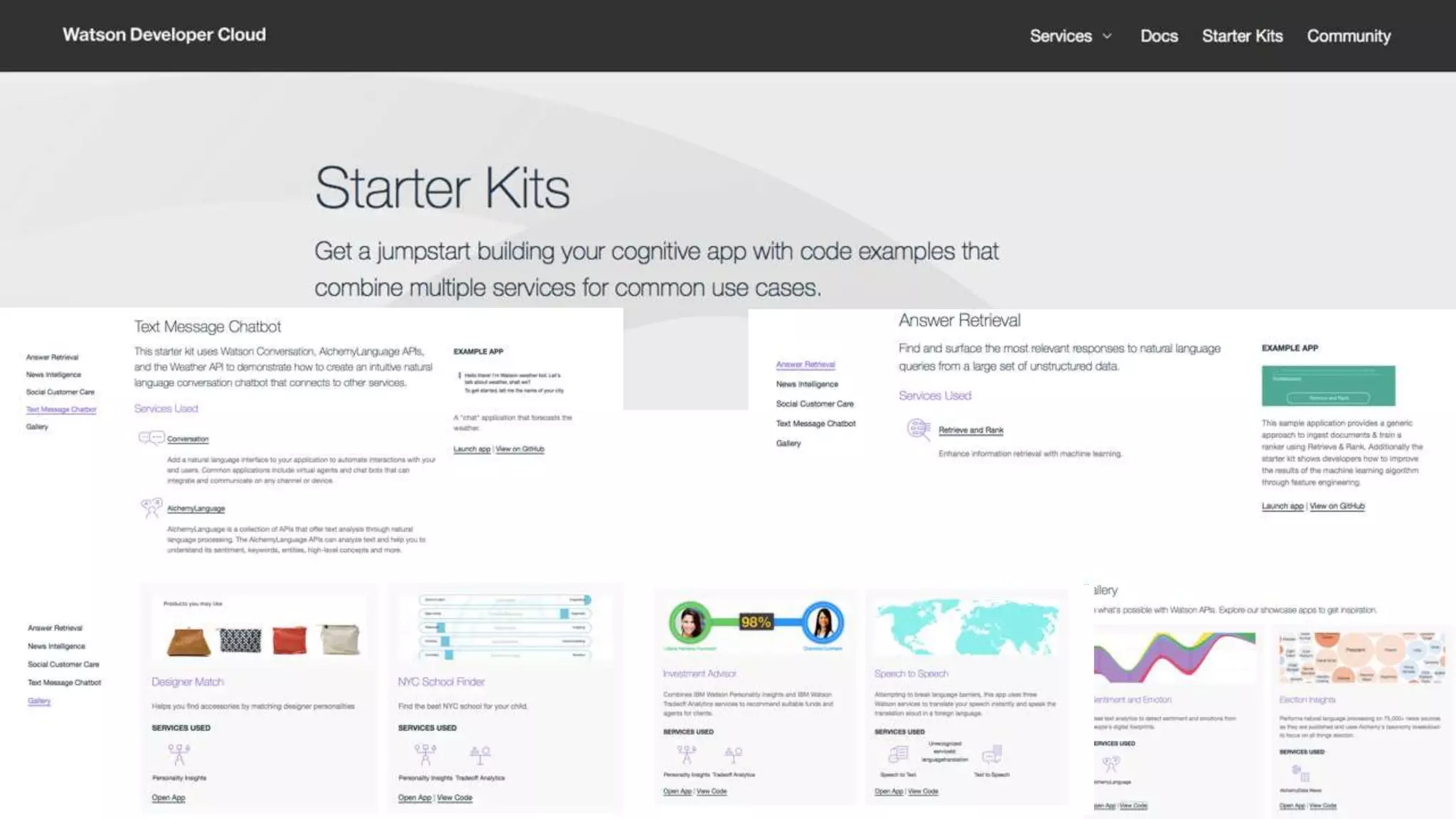Click Speech to Text icon in Speech to Speech card
Viewport: 1456px width, 819px height.
(x=898, y=754)
